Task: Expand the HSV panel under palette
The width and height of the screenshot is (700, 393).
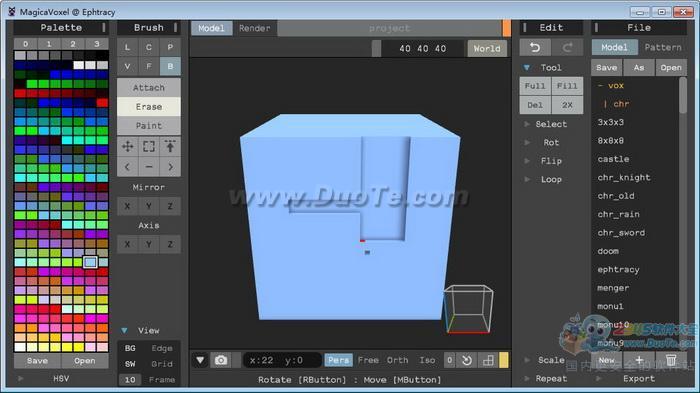Action: (x=61, y=378)
